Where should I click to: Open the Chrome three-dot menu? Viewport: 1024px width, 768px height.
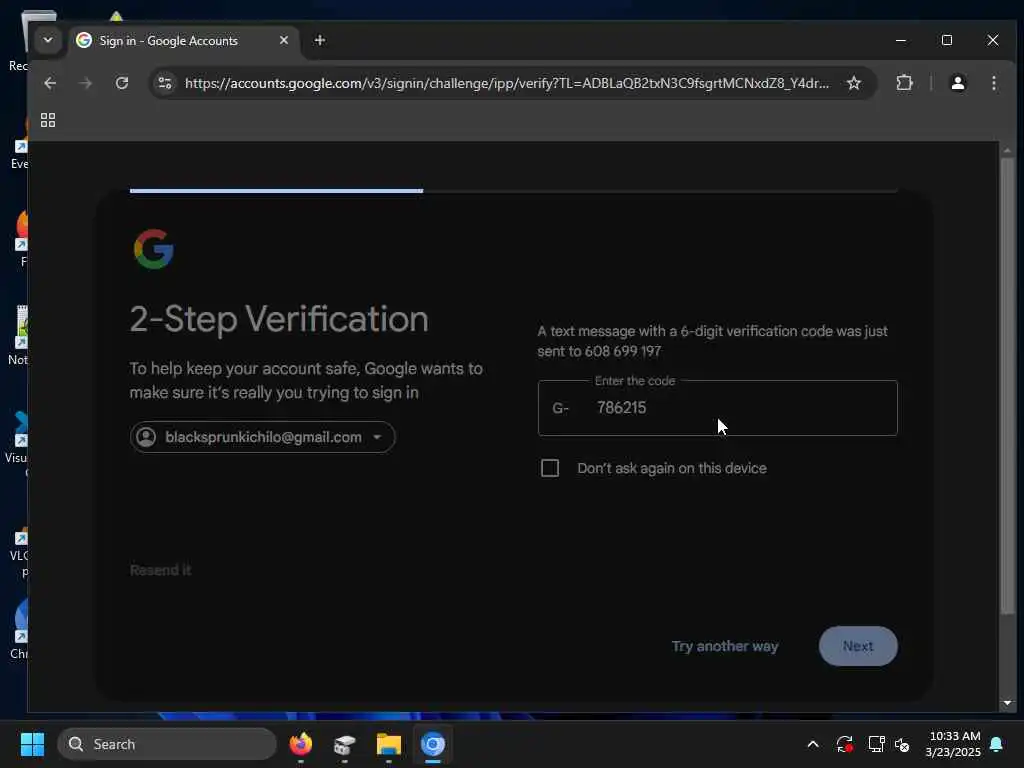tap(994, 83)
